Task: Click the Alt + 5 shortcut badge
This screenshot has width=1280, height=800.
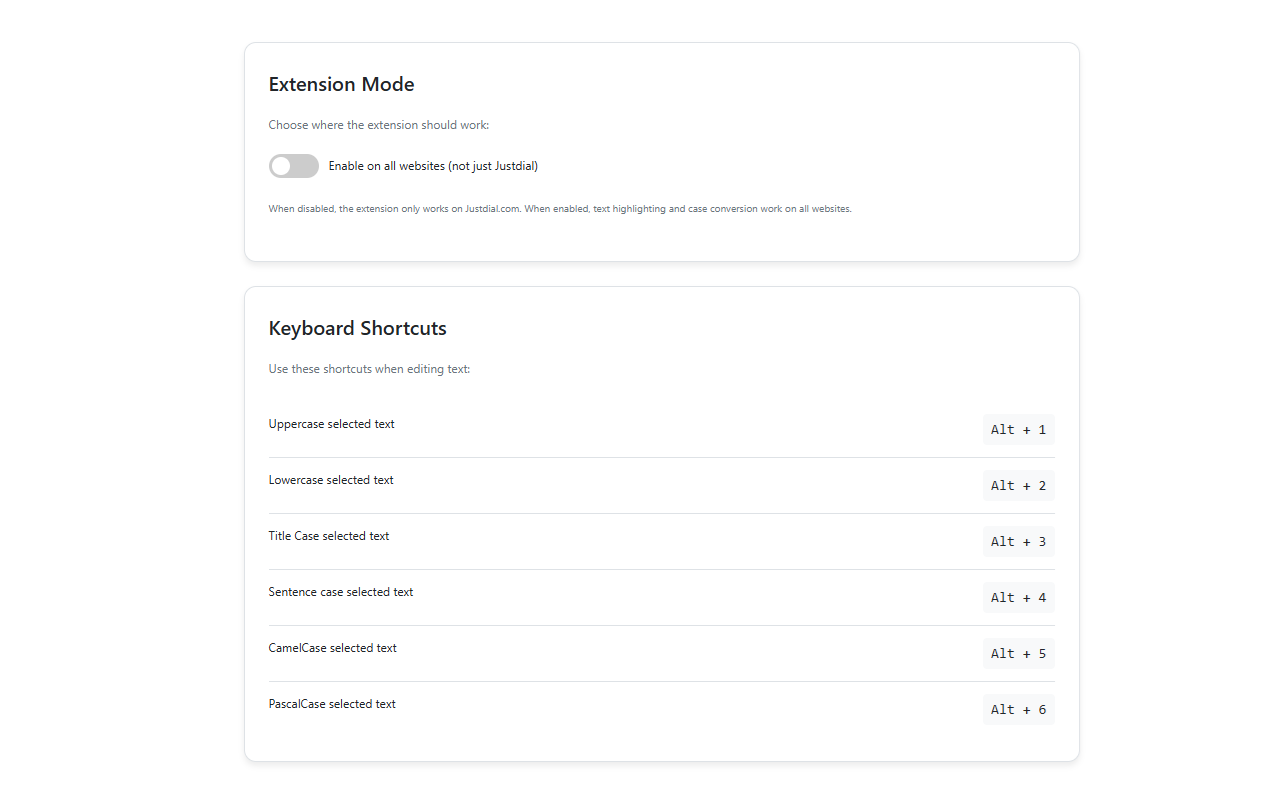Action: click(x=1018, y=654)
